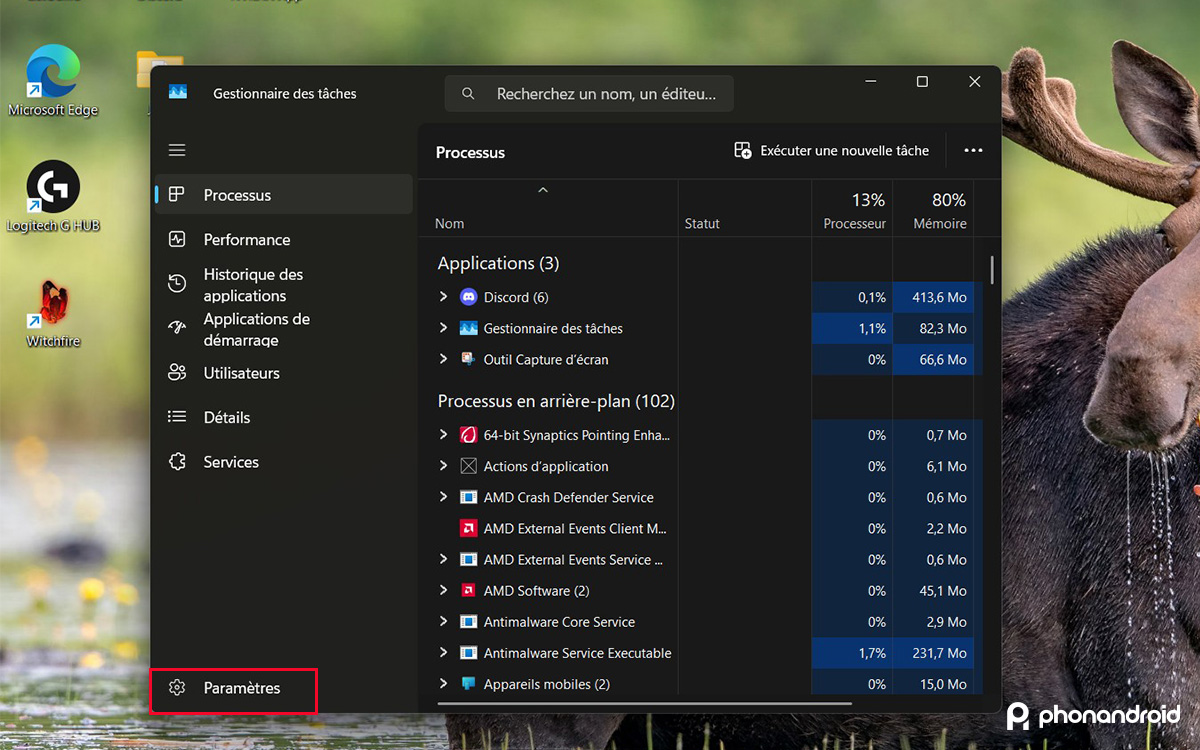Click the search magnifier icon
The image size is (1200, 750).
(468, 94)
